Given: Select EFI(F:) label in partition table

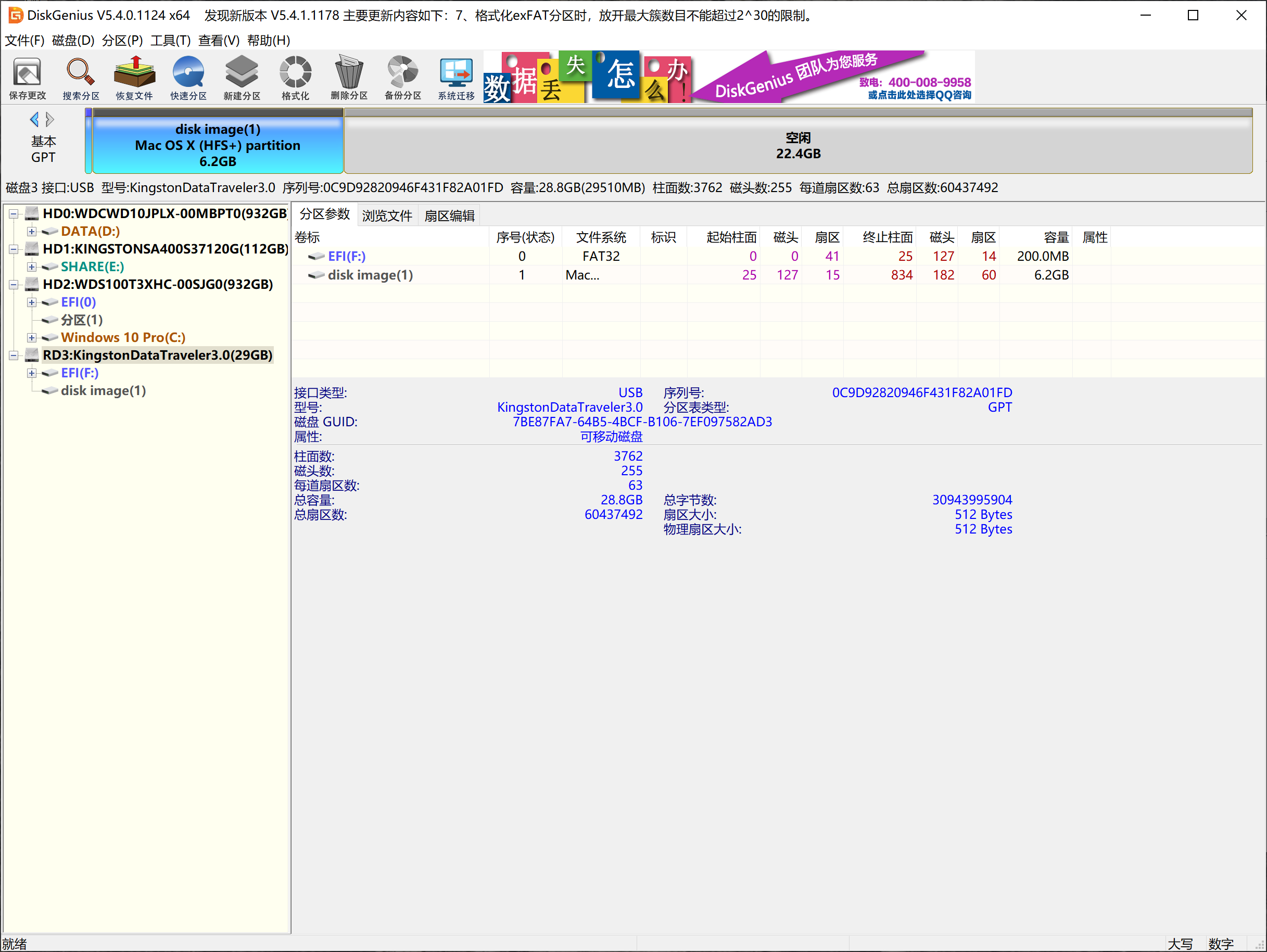Looking at the screenshot, I should point(347,256).
